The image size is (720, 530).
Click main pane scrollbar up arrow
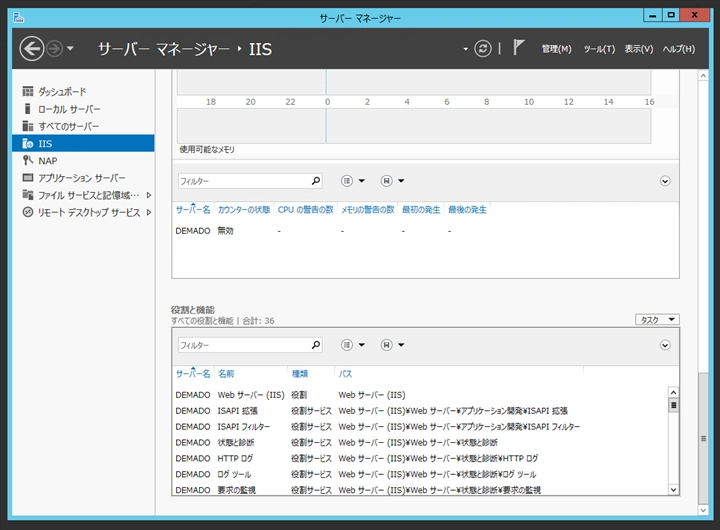click(703, 75)
